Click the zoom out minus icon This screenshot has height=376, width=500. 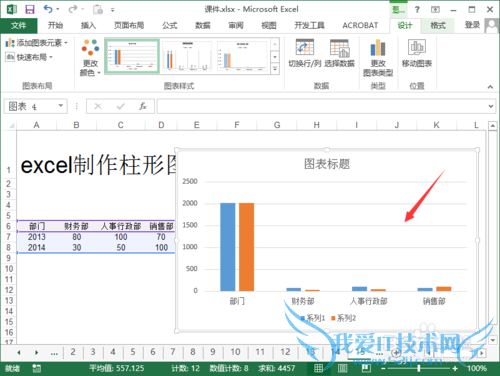click(383, 368)
